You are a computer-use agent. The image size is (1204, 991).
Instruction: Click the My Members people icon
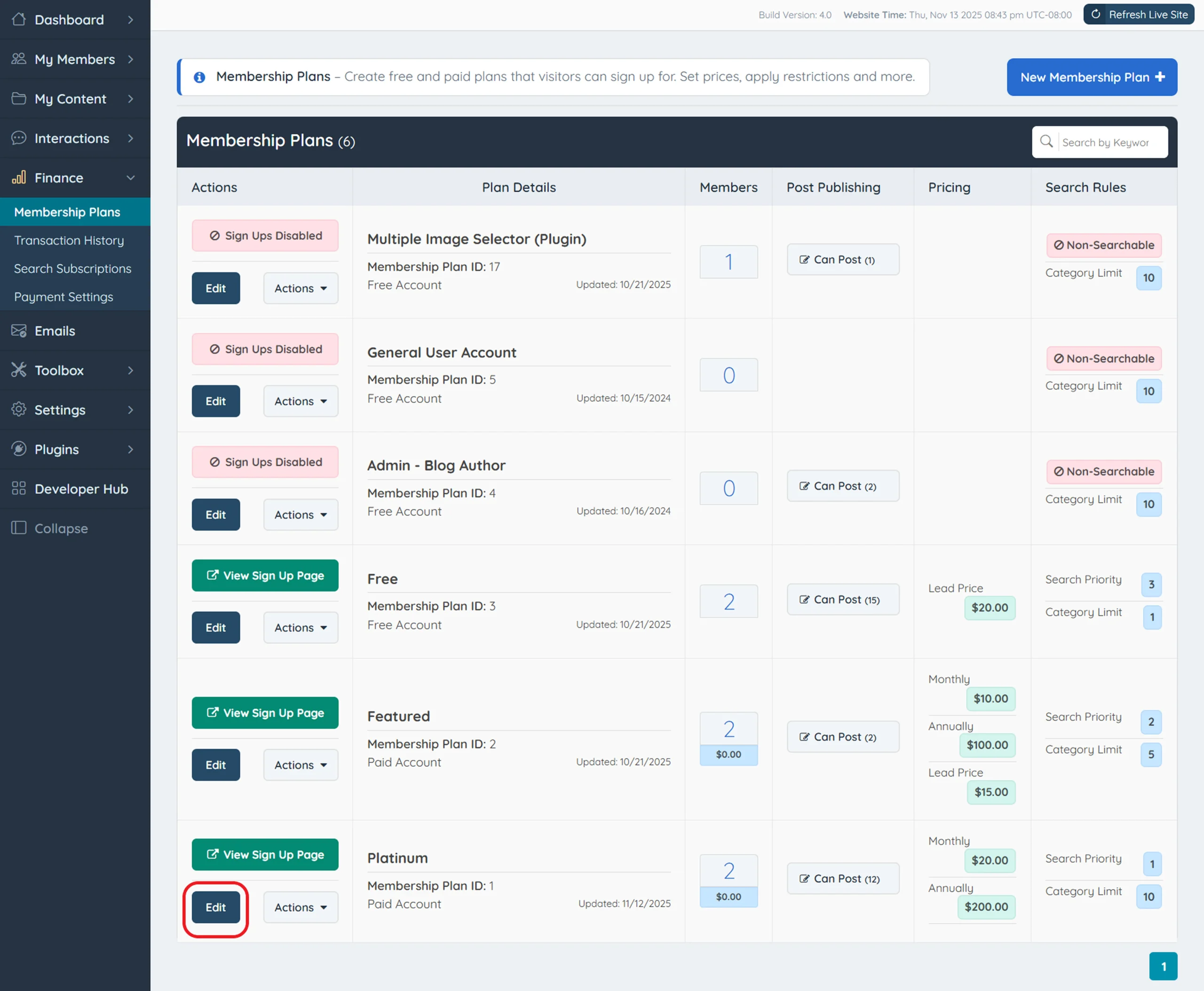click(x=19, y=59)
